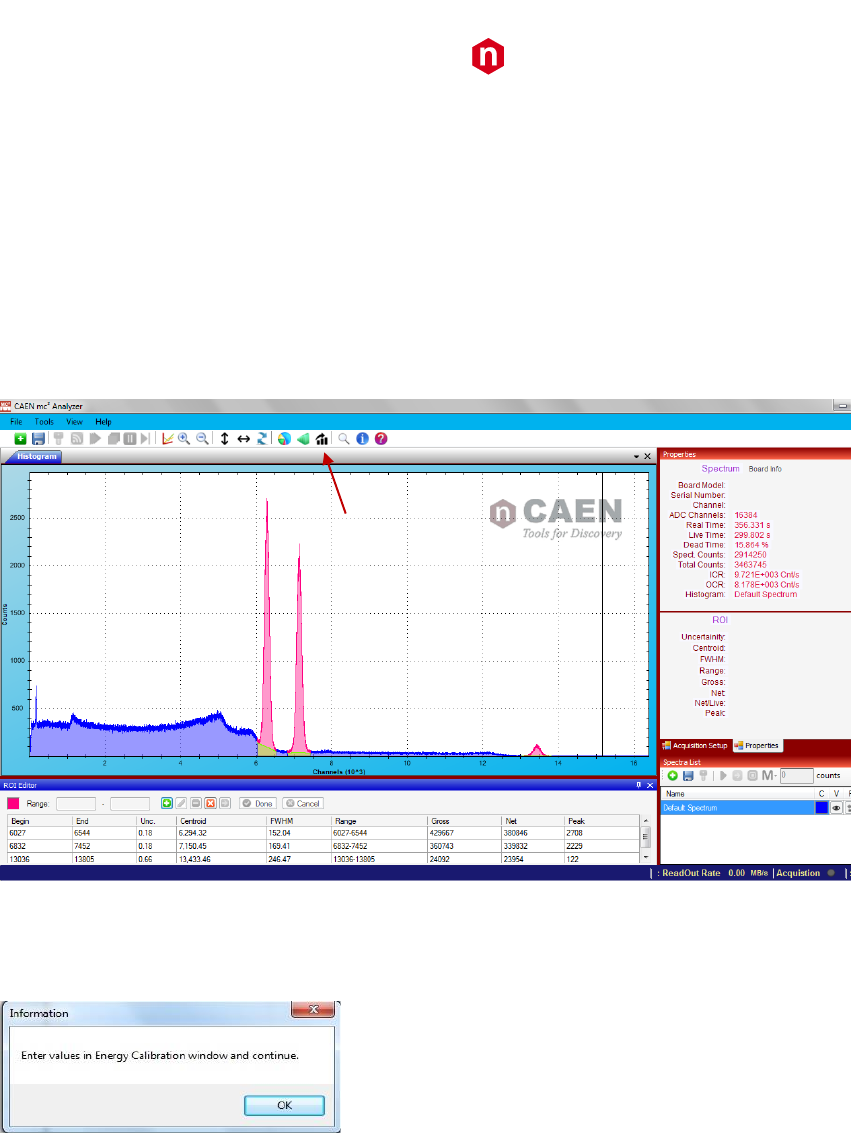Click the colorful pie chart icon
This screenshot has width=851, height=1133.
click(x=285, y=439)
